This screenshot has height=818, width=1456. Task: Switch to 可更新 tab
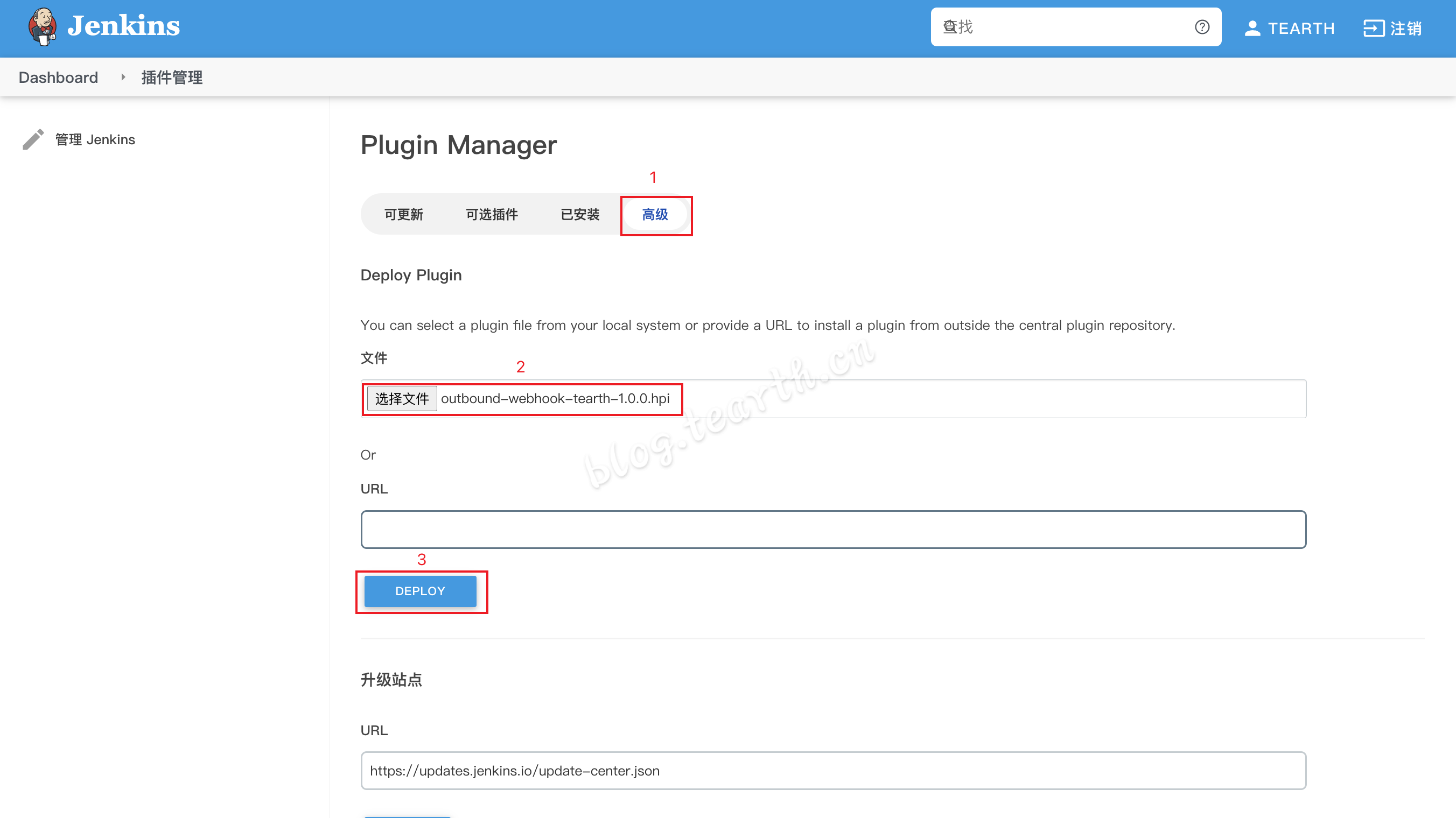403,215
